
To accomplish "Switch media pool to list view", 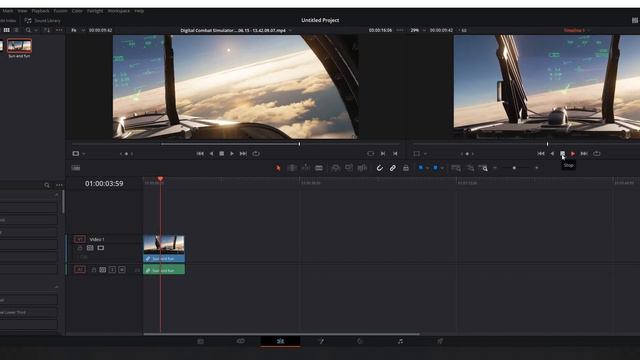I will pos(16,30).
